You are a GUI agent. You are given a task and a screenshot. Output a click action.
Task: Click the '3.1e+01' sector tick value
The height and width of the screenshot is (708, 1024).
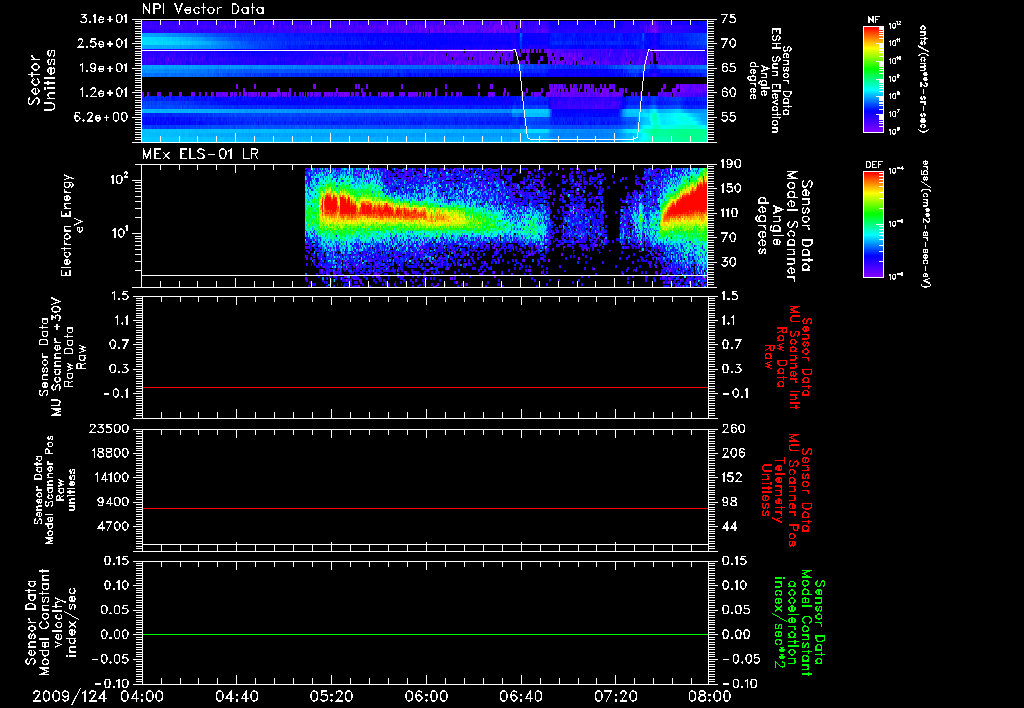coord(104,19)
